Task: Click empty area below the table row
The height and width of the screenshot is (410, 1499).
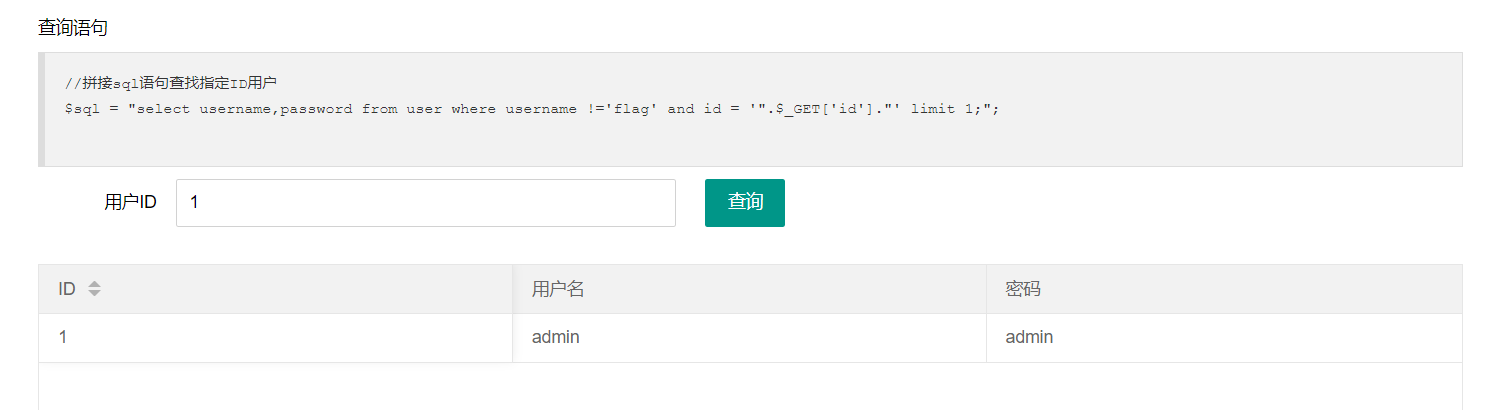Action: tap(750, 386)
